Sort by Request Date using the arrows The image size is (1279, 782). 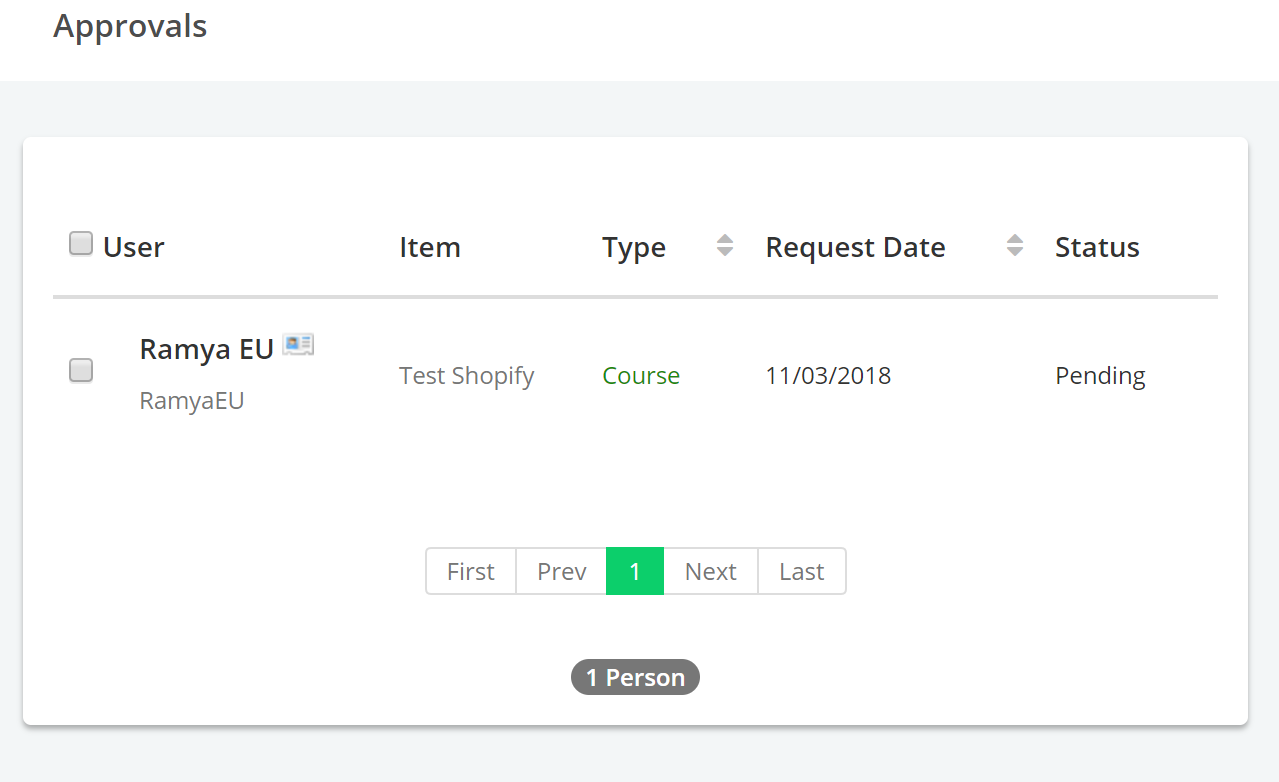1015,245
